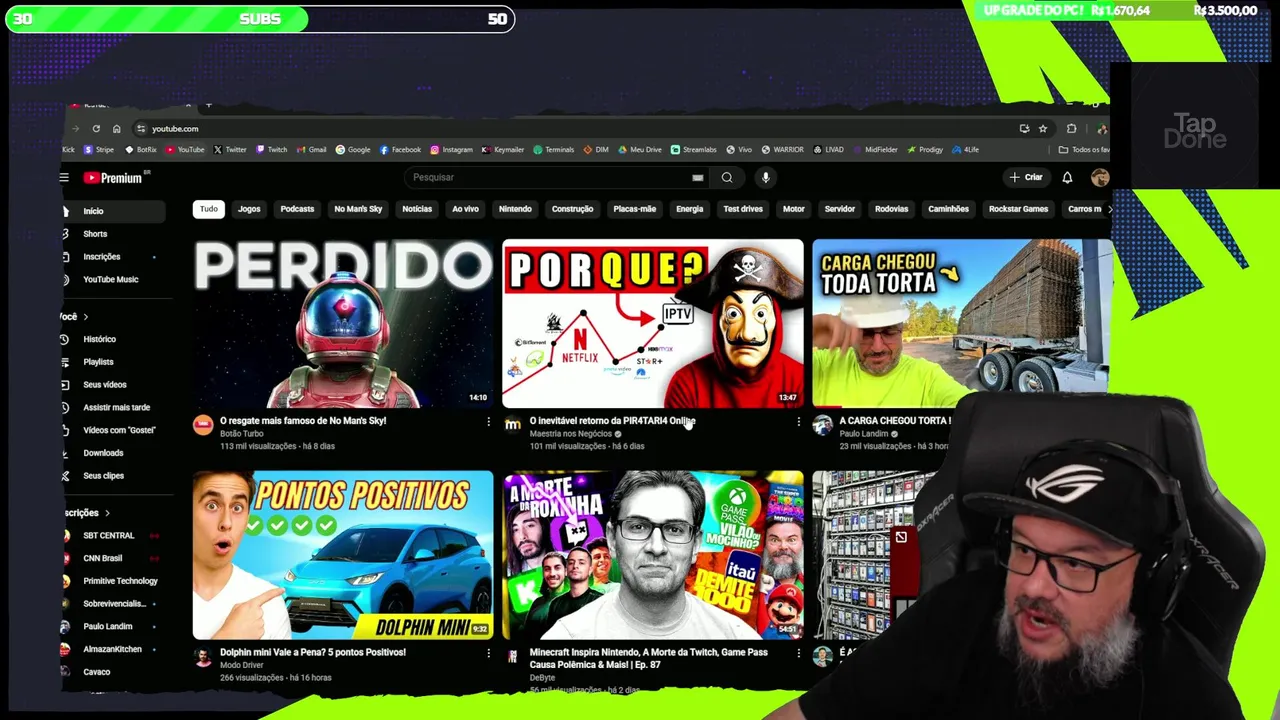Open the browser extensions puzzle icon
1280x720 pixels.
(x=1071, y=129)
